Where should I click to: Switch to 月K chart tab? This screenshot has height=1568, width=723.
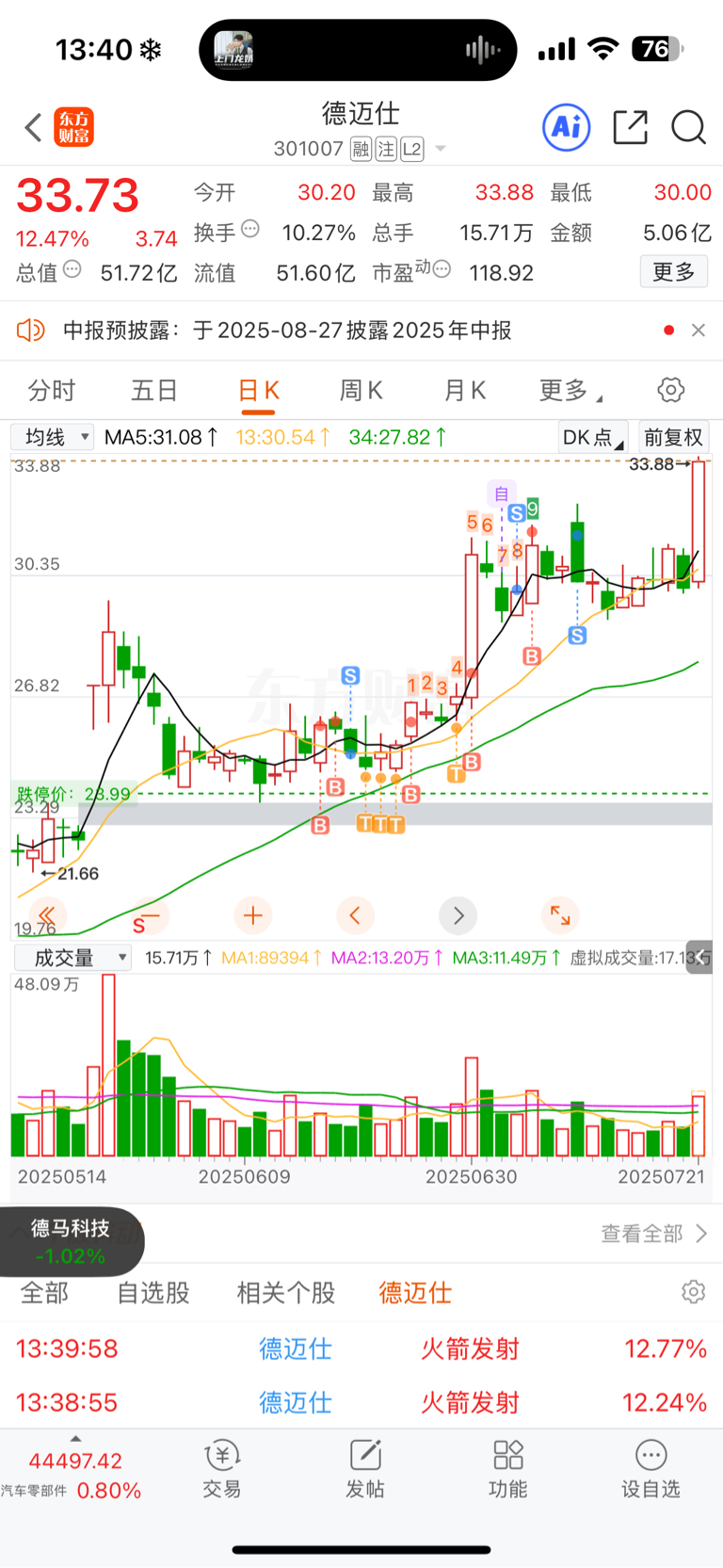(x=464, y=390)
